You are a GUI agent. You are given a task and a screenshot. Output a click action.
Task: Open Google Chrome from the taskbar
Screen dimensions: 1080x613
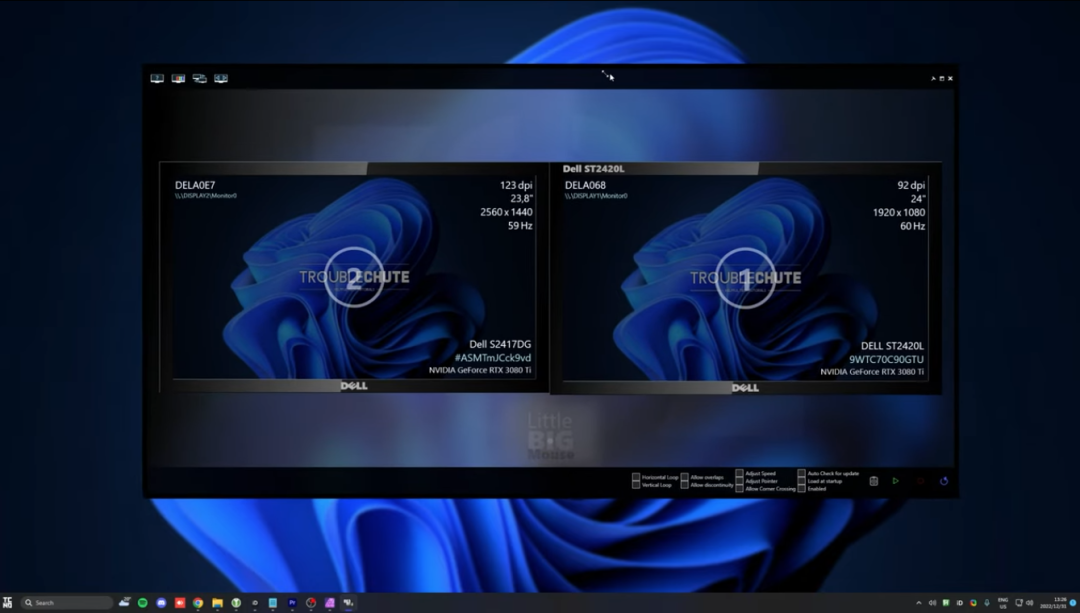pos(198,603)
